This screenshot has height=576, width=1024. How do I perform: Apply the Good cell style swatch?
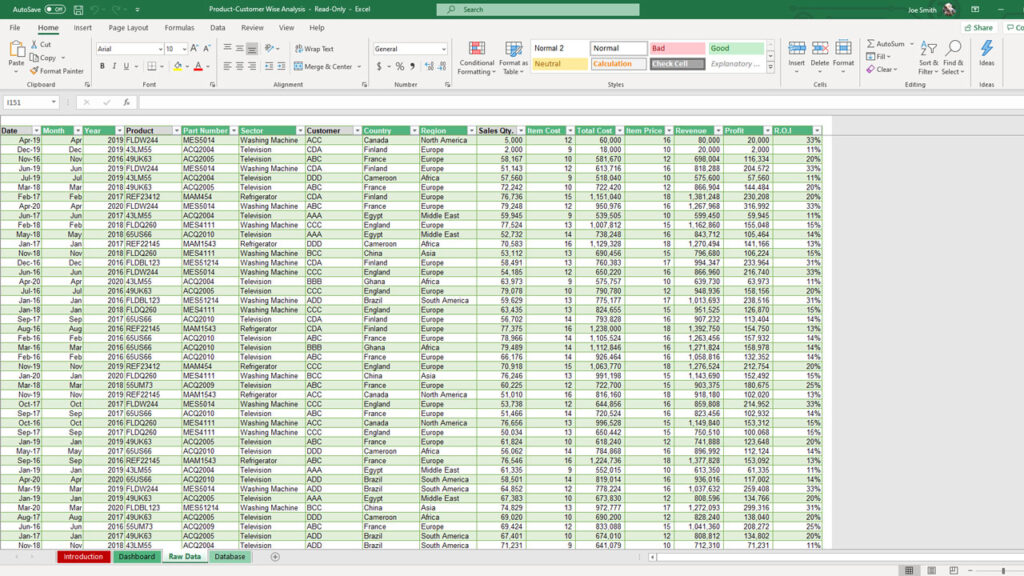736,48
